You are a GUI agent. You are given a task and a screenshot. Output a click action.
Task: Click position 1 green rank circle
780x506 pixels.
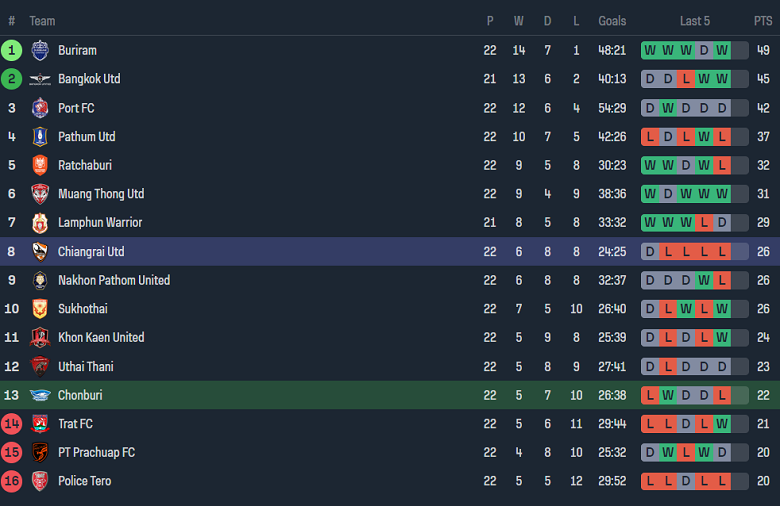coord(12,50)
